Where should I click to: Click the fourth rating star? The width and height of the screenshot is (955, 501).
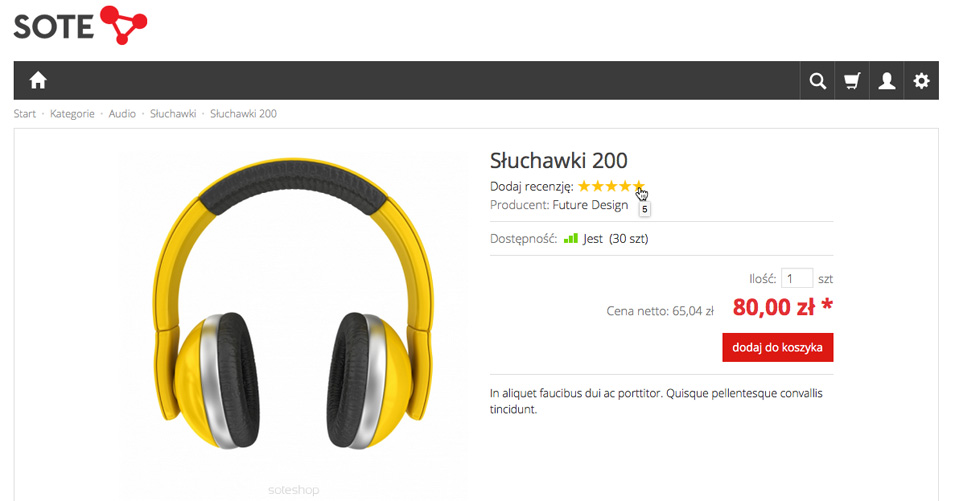[x=625, y=186]
